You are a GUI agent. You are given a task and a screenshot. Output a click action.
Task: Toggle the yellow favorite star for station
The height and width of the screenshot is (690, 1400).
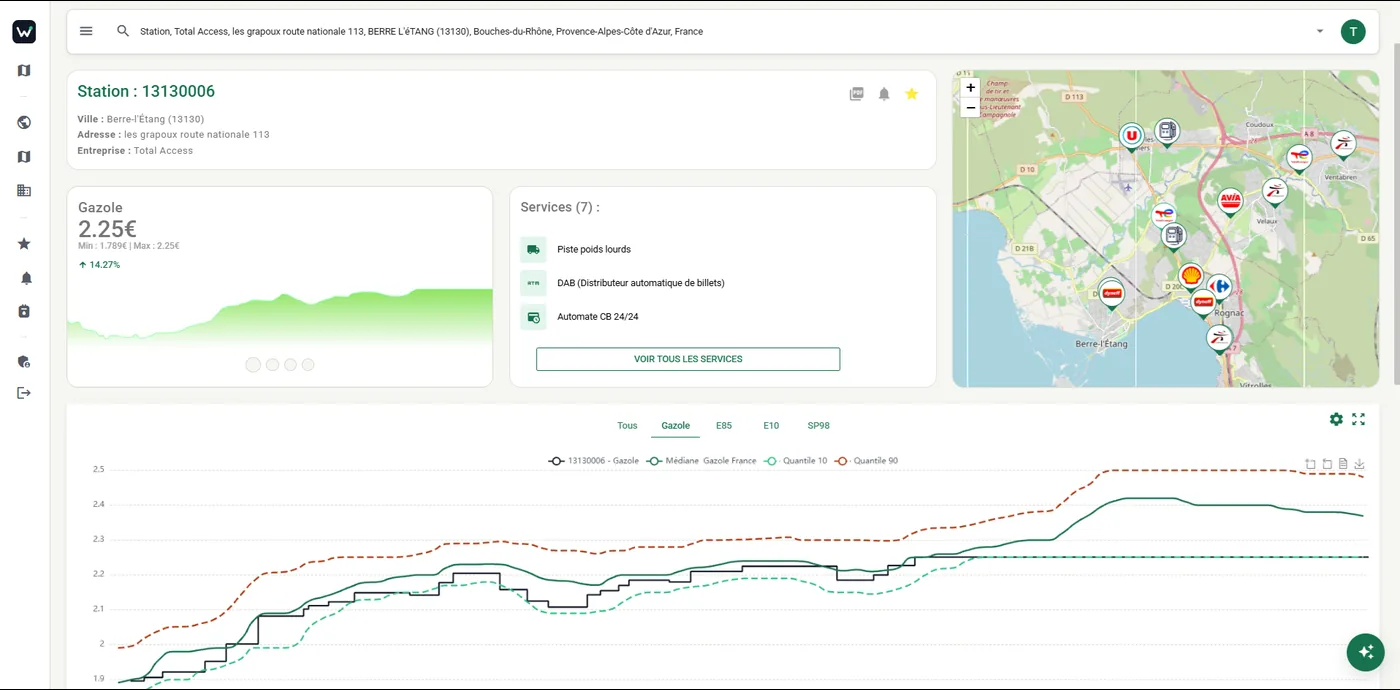click(x=912, y=94)
